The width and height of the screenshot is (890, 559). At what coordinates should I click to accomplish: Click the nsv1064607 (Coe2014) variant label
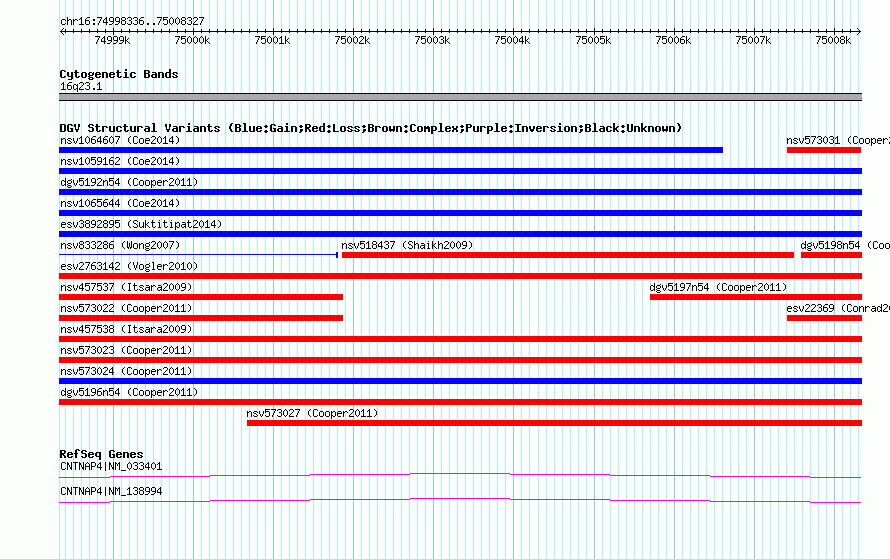[120, 140]
